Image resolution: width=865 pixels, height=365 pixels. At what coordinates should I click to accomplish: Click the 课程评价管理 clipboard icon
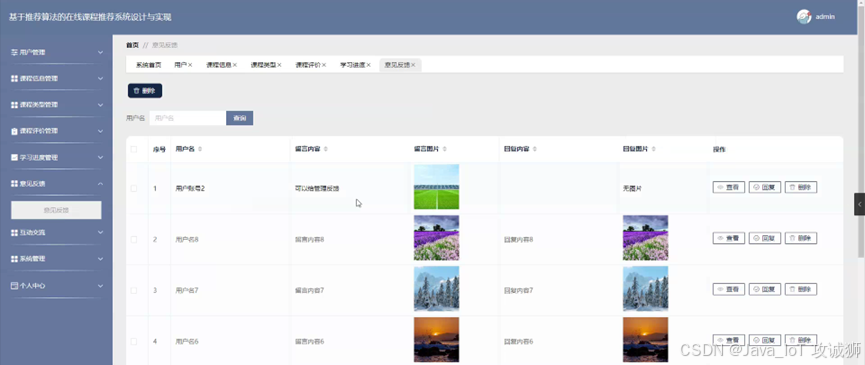point(14,131)
